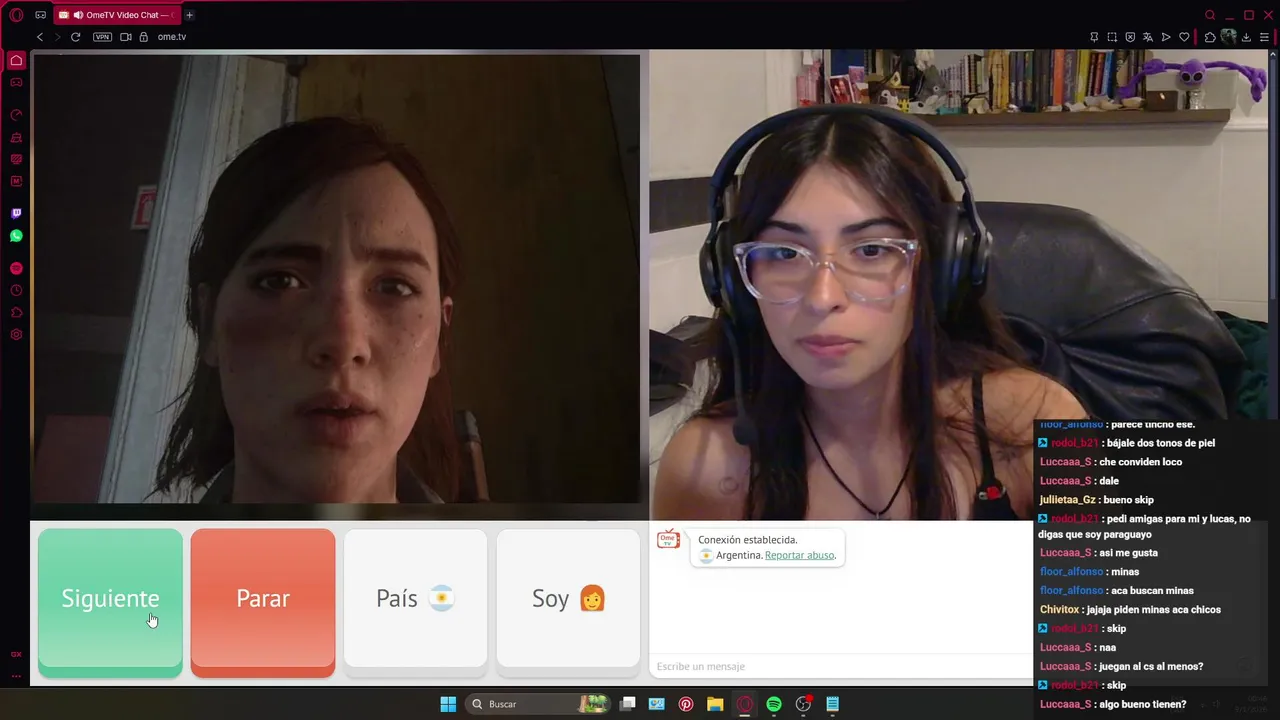The width and height of the screenshot is (1280, 720).
Task: Add page to bookmarks with heart icon
Action: (x=1184, y=37)
